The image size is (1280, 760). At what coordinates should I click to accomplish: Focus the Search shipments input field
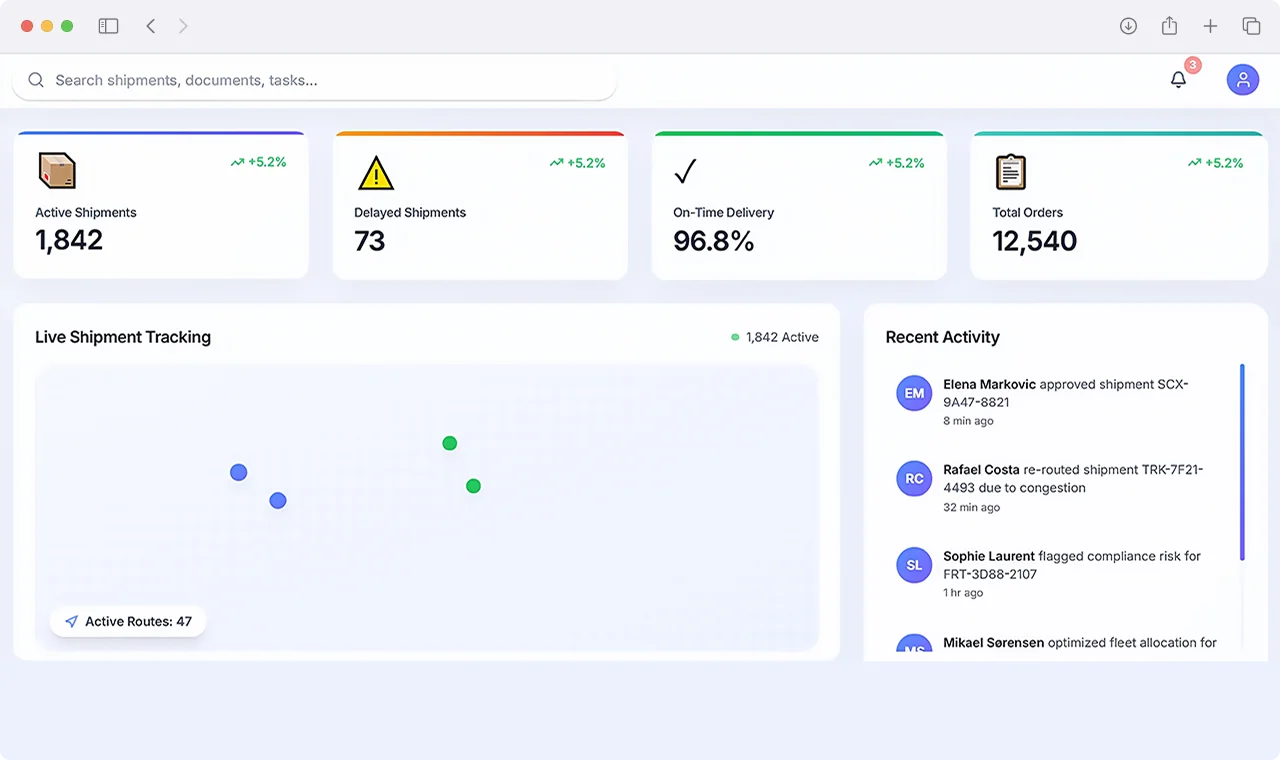314,80
